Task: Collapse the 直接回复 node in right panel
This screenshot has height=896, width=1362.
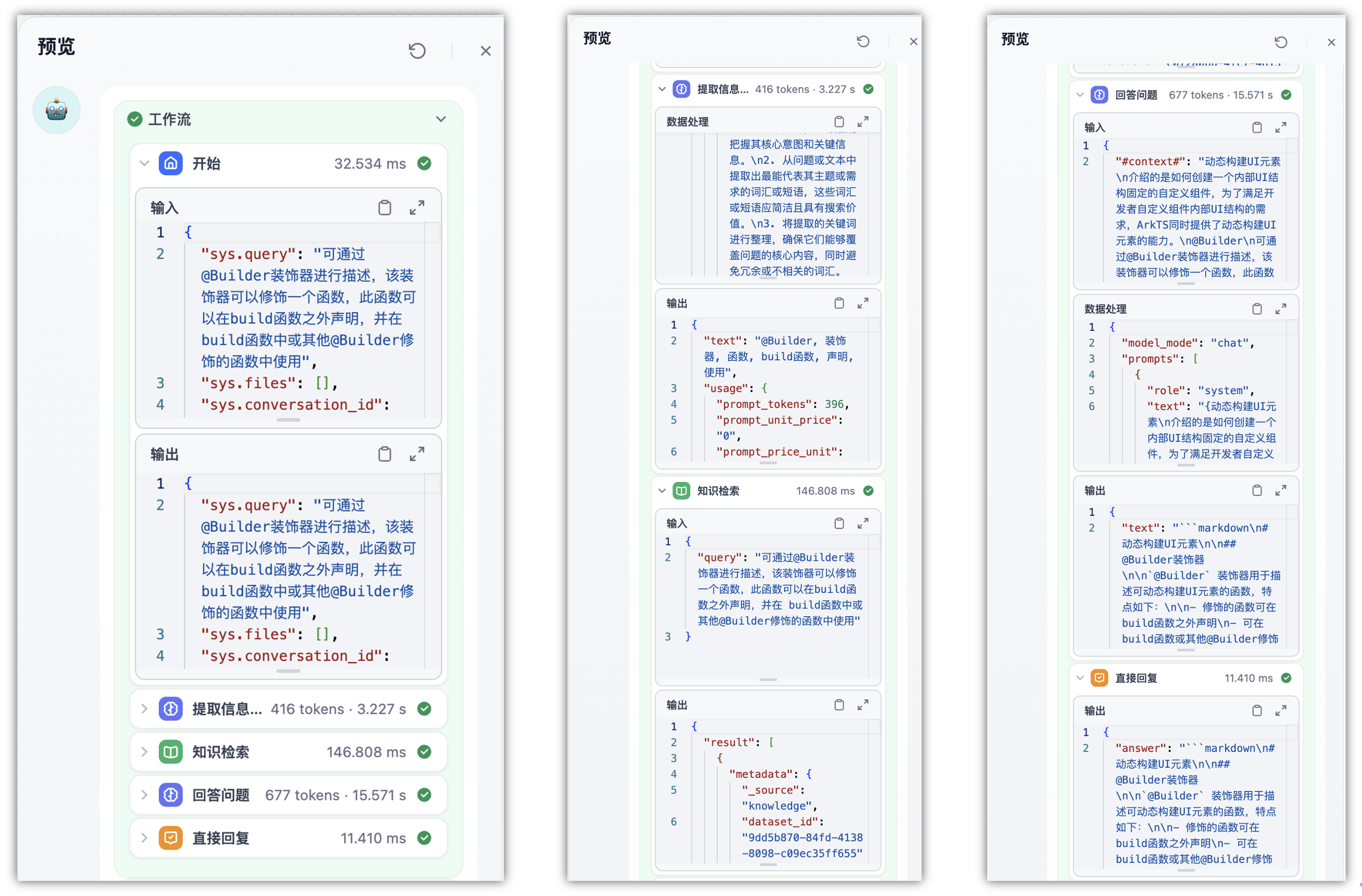Action: pos(1080,678)
